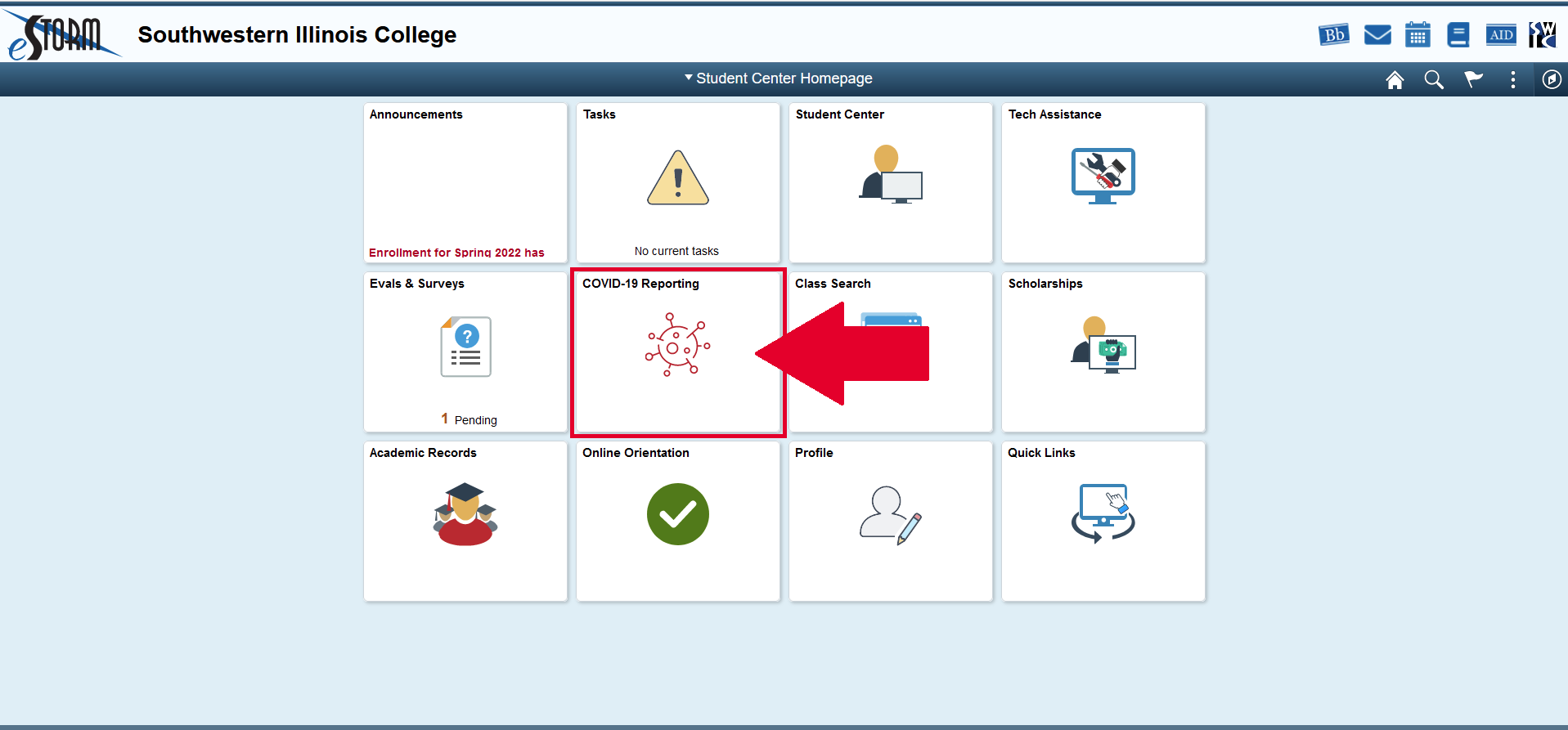
Task: Open the Evals & Surveys tile
Action: [x=465, y=352]
